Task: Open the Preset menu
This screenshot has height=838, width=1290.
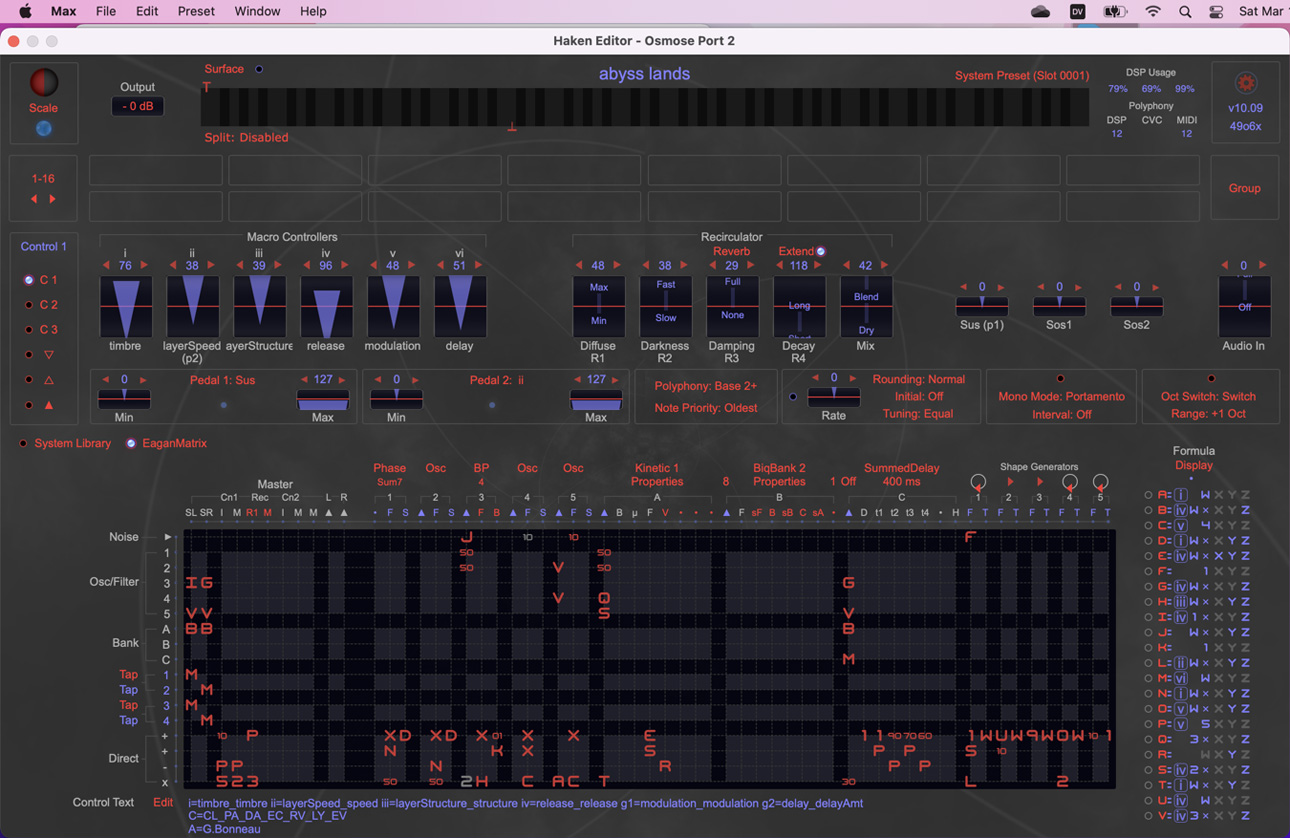Action: [x=196, y=12]
